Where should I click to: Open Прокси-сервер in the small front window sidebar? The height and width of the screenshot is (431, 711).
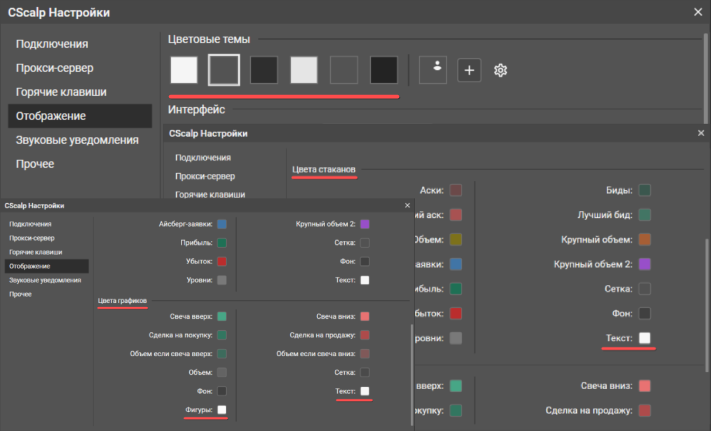(x=32, y=238)
